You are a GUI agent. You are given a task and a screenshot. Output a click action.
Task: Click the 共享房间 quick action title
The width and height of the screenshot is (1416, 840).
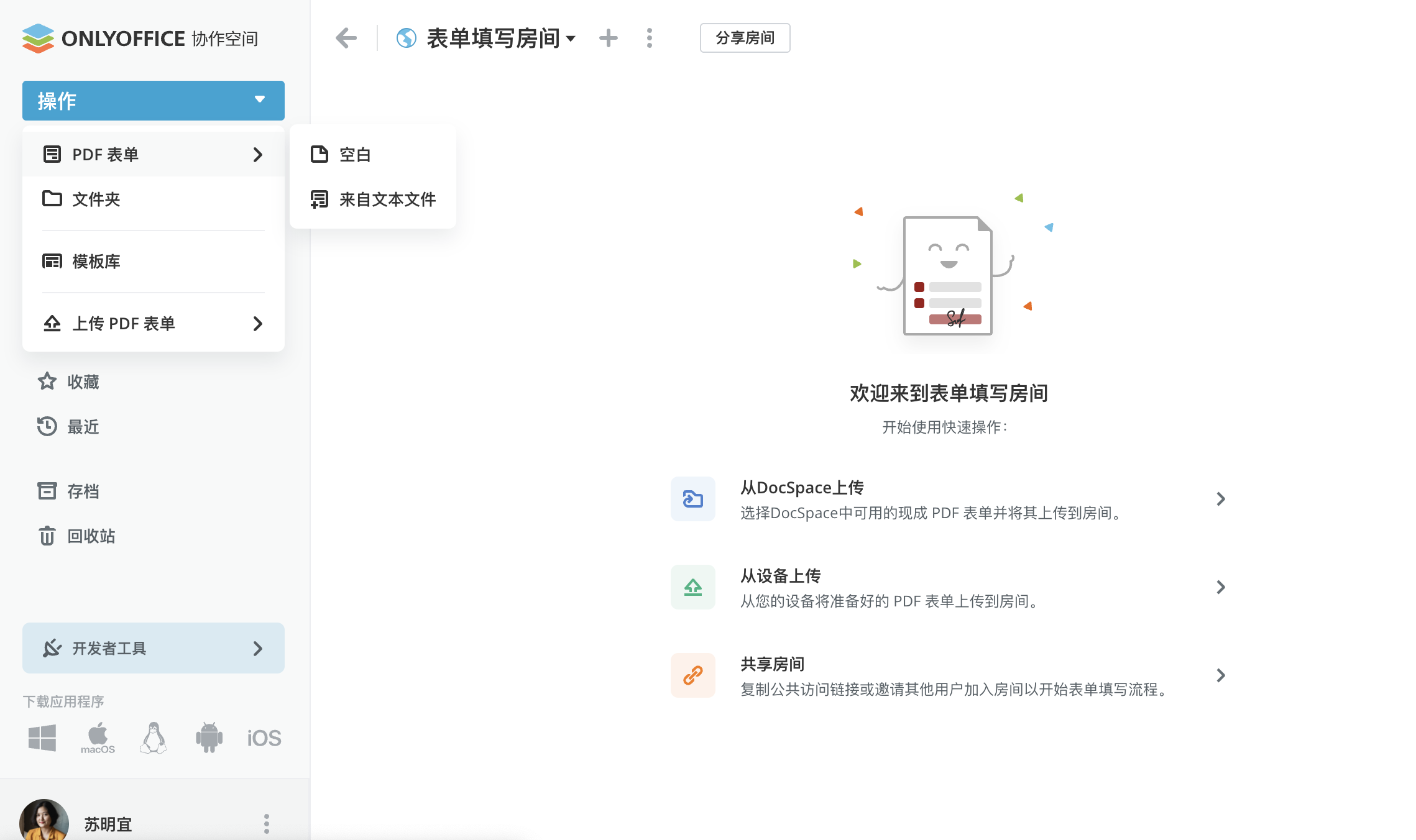[x=772, y=664]
